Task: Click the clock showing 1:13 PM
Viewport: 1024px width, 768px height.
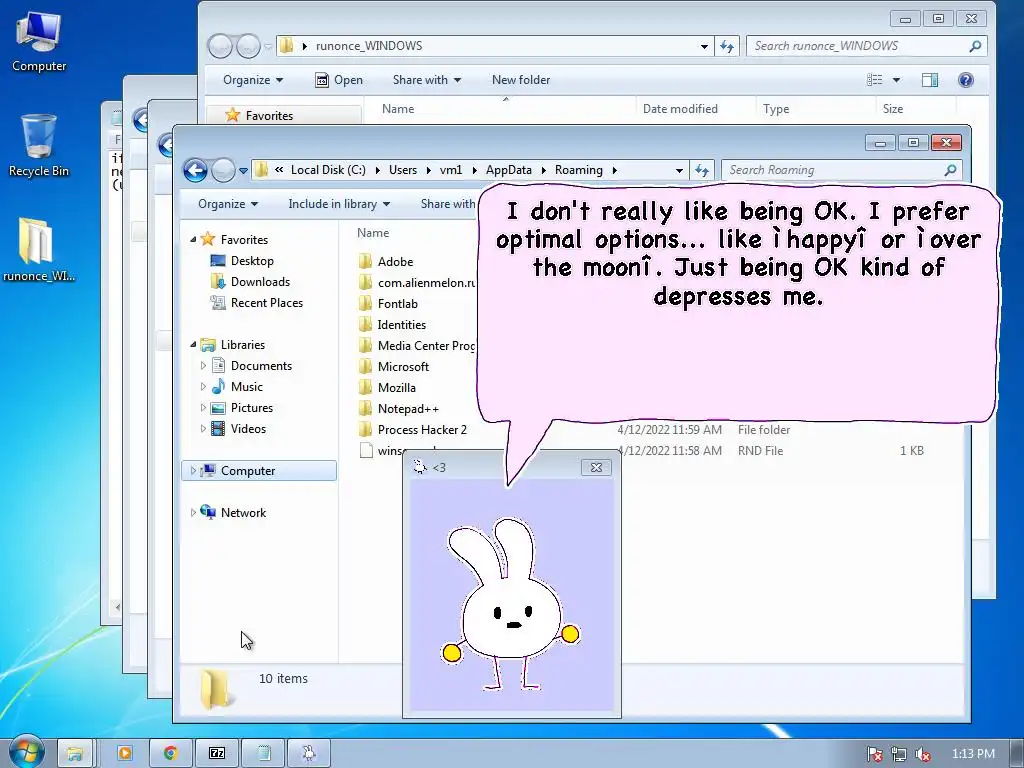Action: point(973,754)
